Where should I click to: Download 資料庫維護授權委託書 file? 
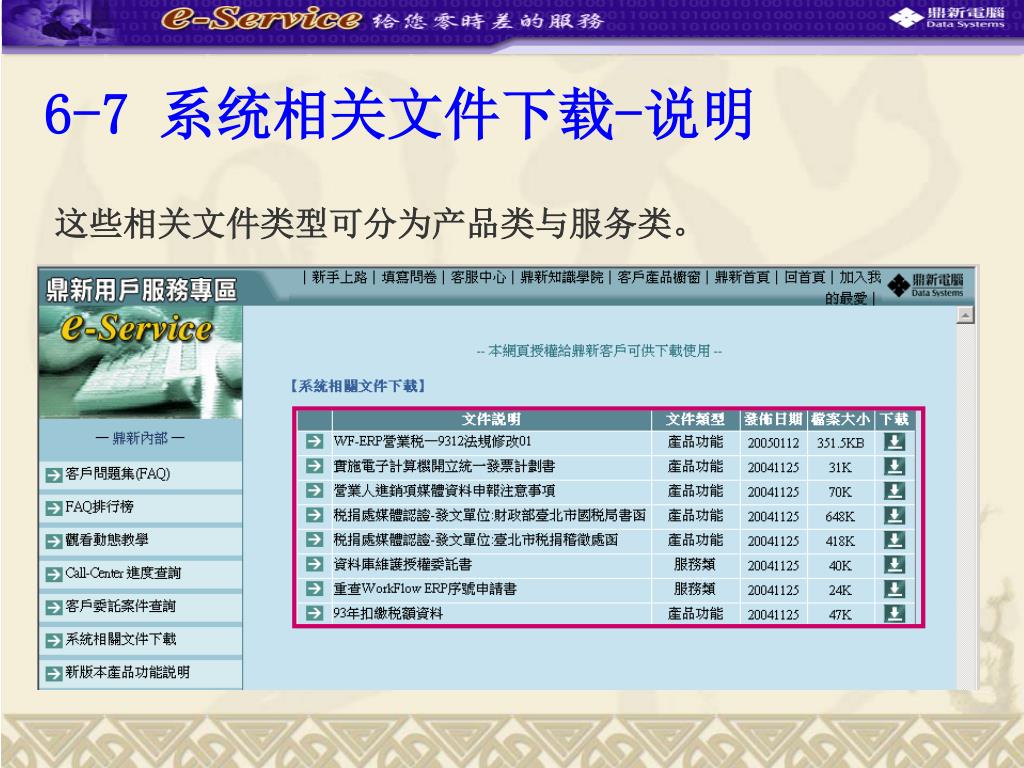pos(894,565)
